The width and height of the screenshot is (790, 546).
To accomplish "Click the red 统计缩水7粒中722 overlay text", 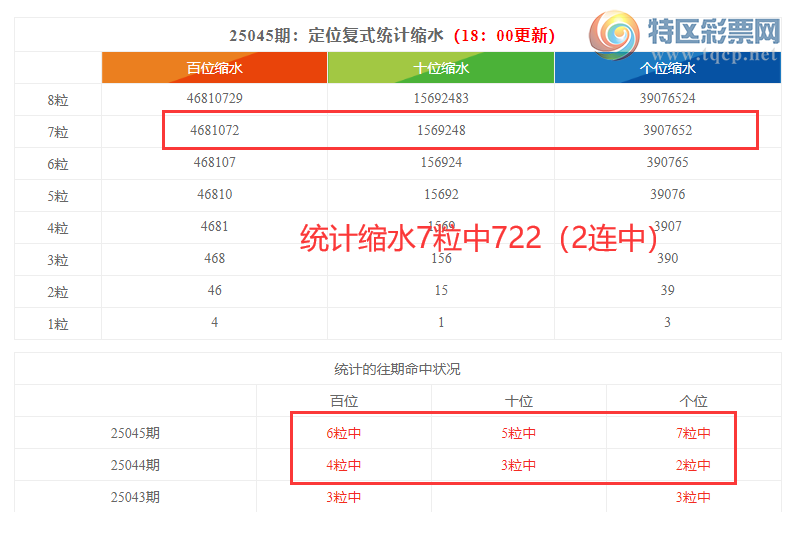I will coord(478,239).
